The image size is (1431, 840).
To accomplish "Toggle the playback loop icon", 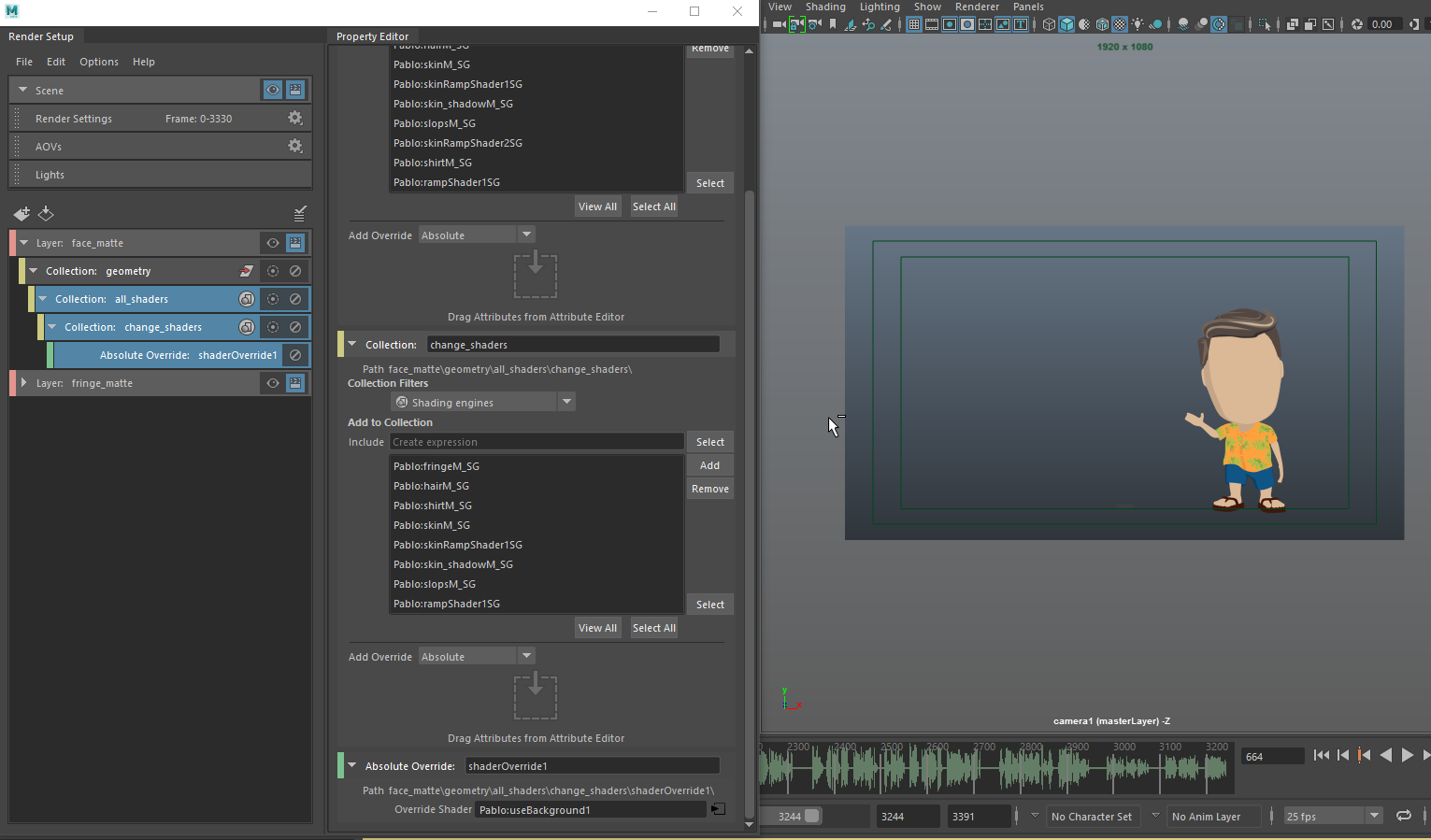I will point(1403,816).
